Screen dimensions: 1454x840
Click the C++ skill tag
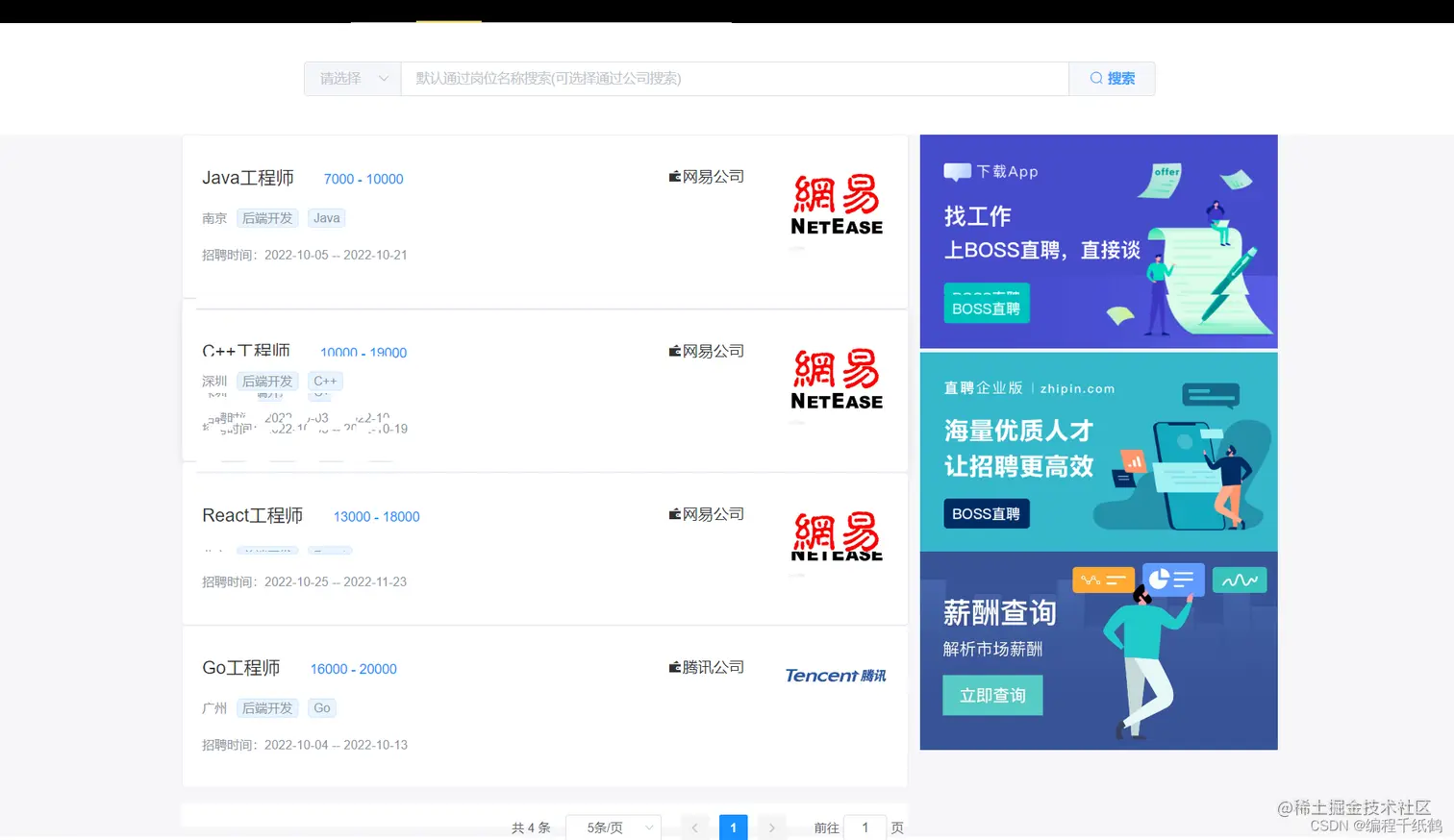click(325, 382)
